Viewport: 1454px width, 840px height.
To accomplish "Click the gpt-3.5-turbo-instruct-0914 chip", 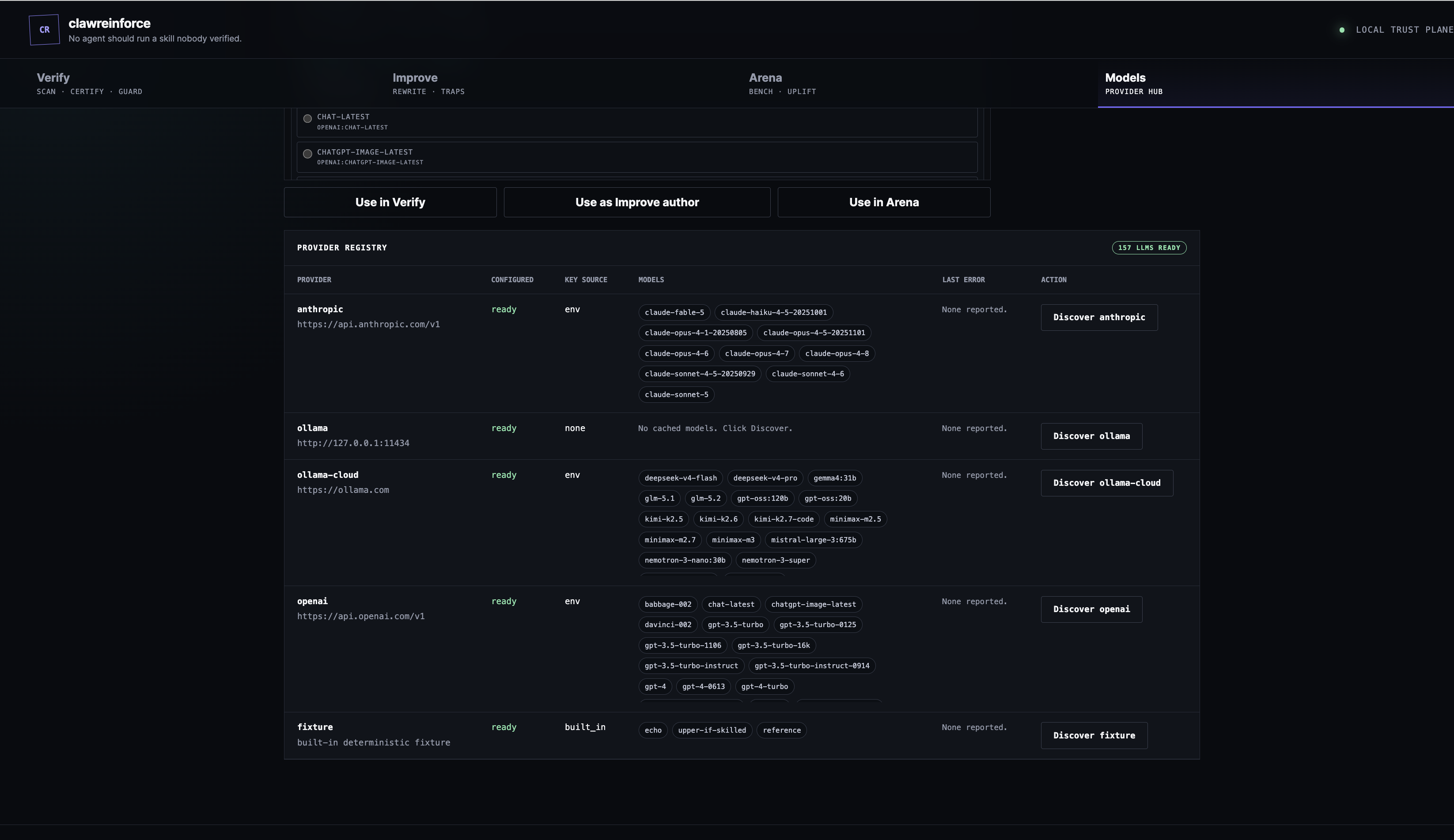I will [x=812, y=666].
